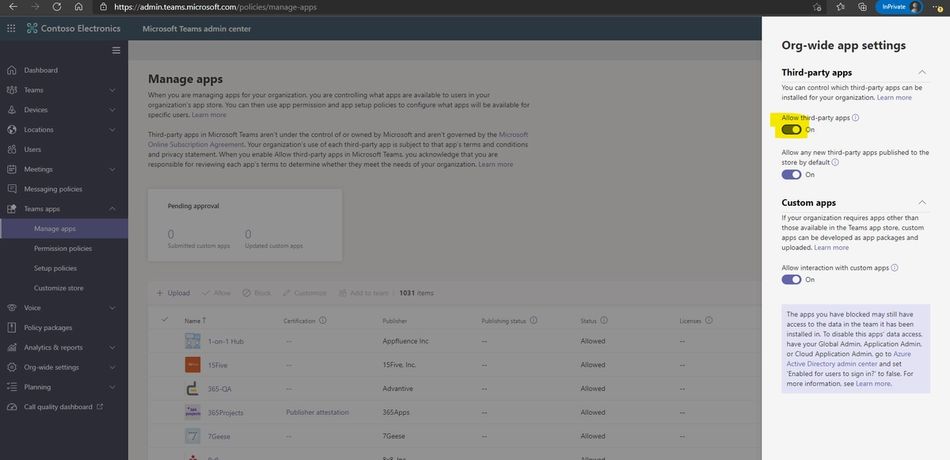Click browser refresh icon
Screen dimensions: 950x460
pos(56,7)
